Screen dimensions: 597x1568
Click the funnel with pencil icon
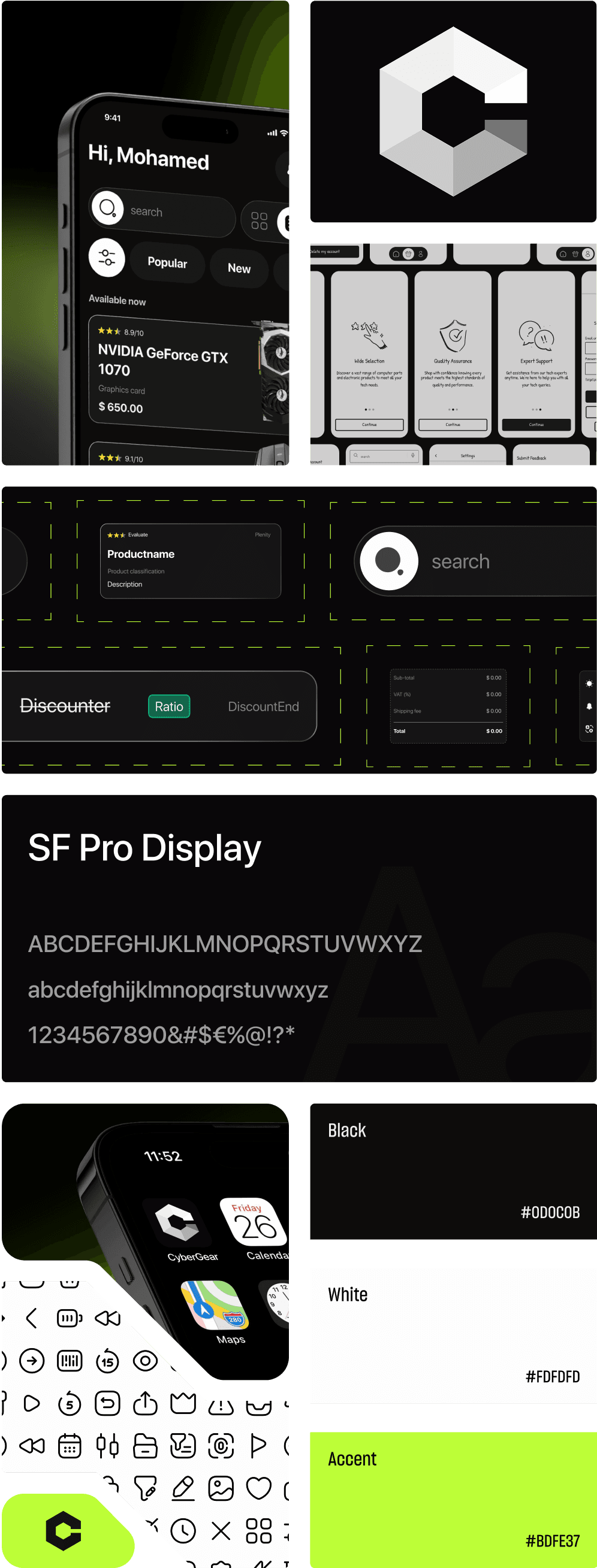pyautogui.click(x=146, y=1488)
